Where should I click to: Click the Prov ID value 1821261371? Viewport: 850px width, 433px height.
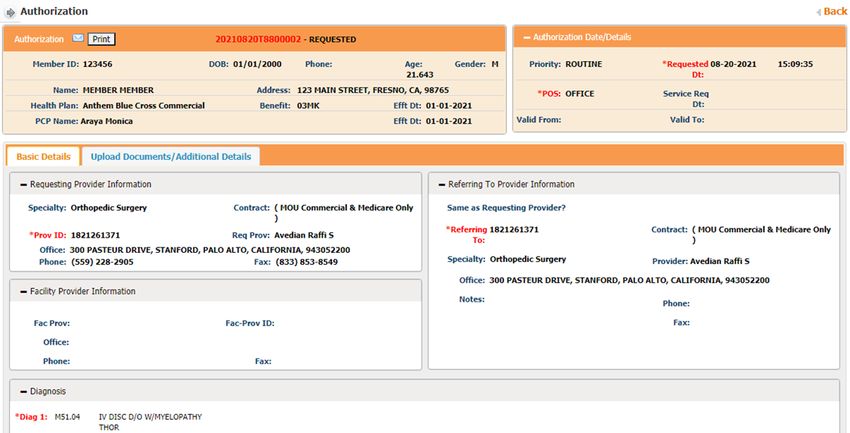click(94, 235)
